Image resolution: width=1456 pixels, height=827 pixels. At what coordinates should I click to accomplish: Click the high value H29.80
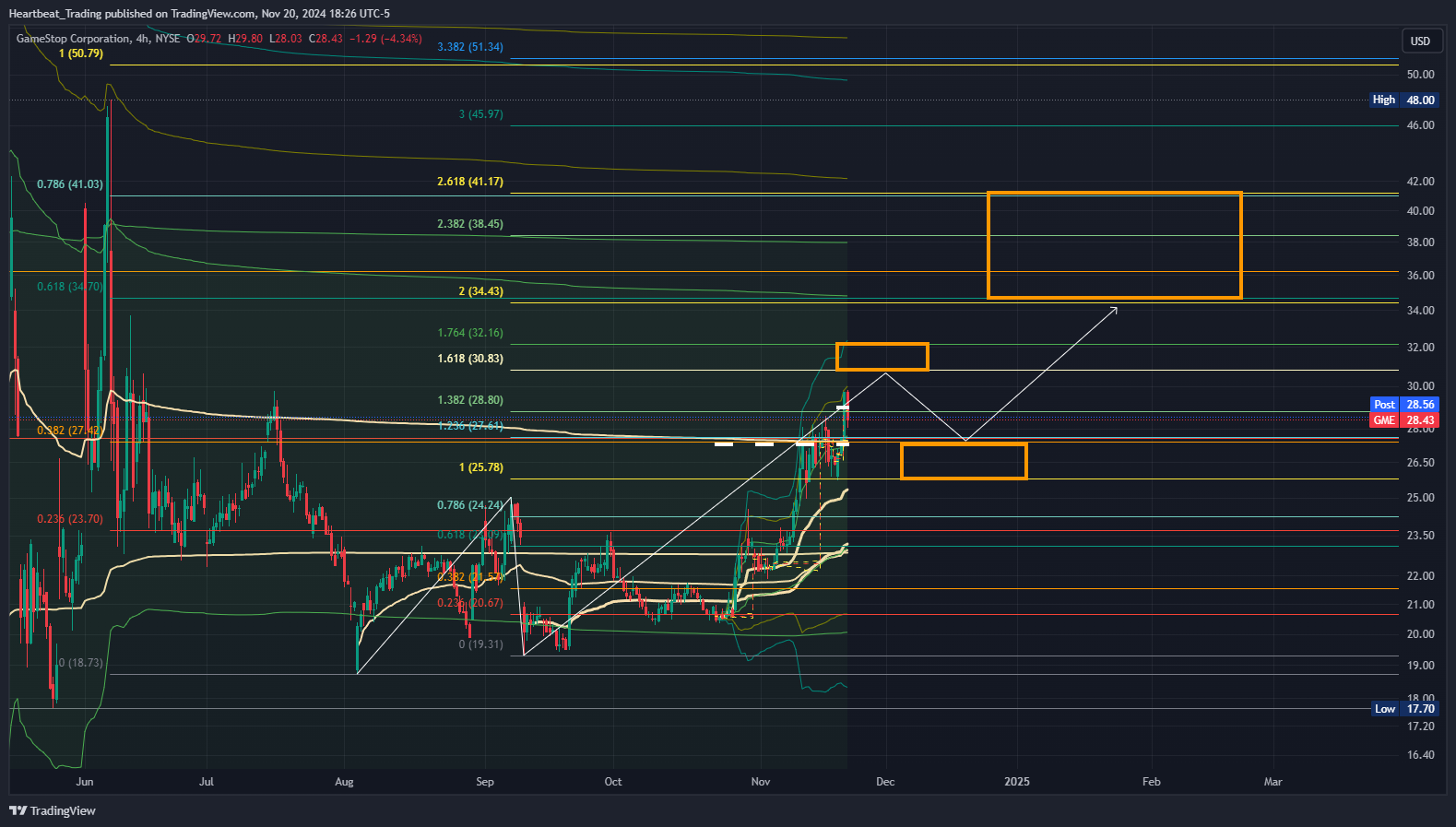coord(245,39)
